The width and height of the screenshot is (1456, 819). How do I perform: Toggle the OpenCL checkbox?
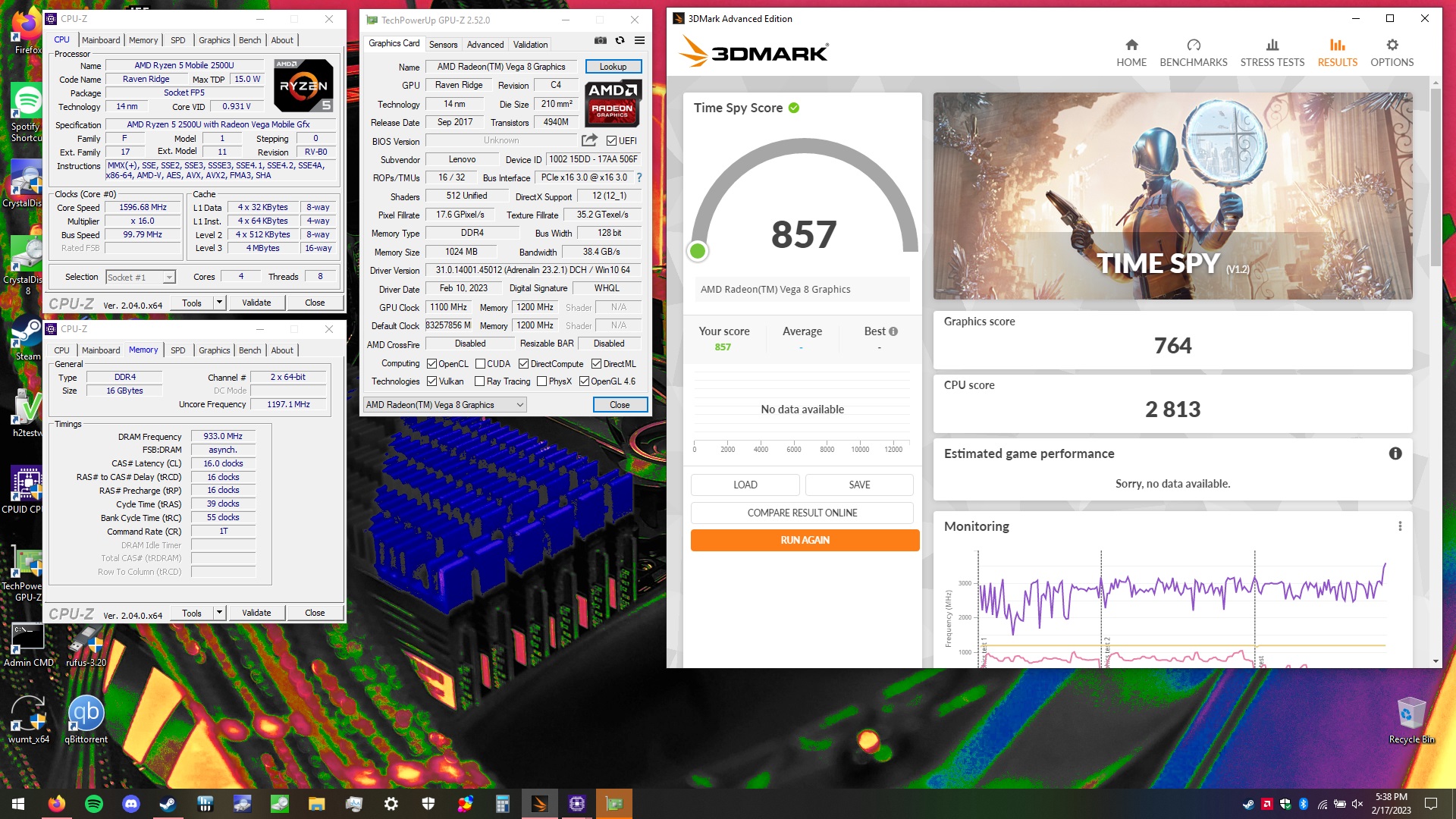(x=431, y=364)
